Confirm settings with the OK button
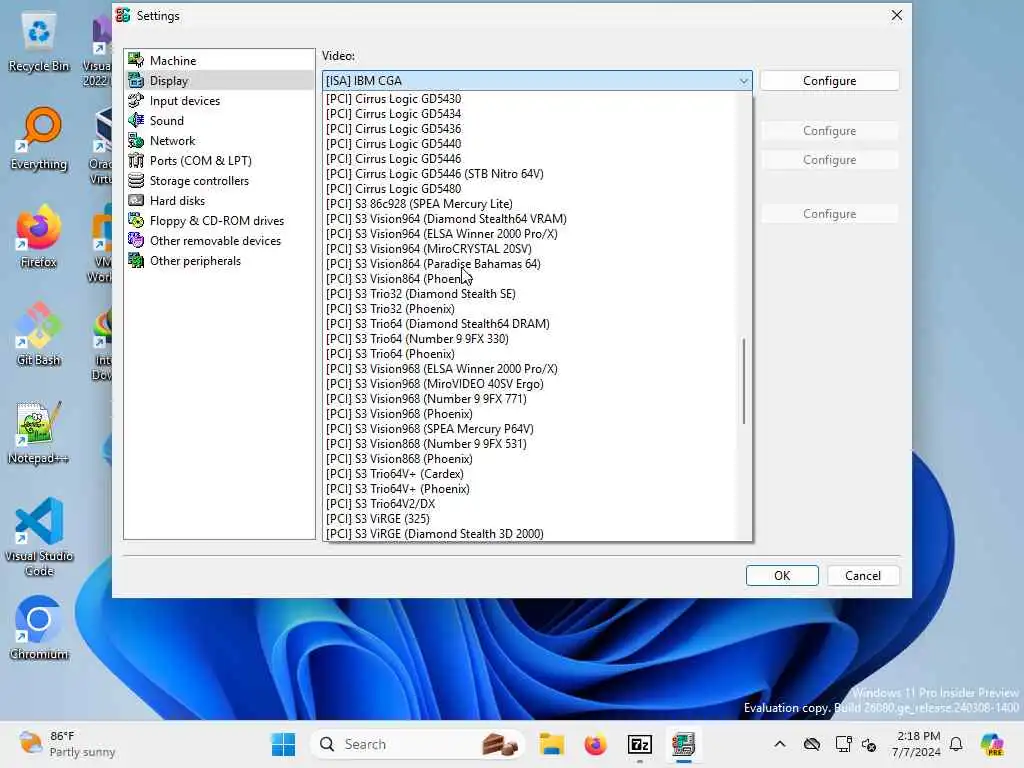Viewport: 1024px width, 768px height. (x=782, y=575)
